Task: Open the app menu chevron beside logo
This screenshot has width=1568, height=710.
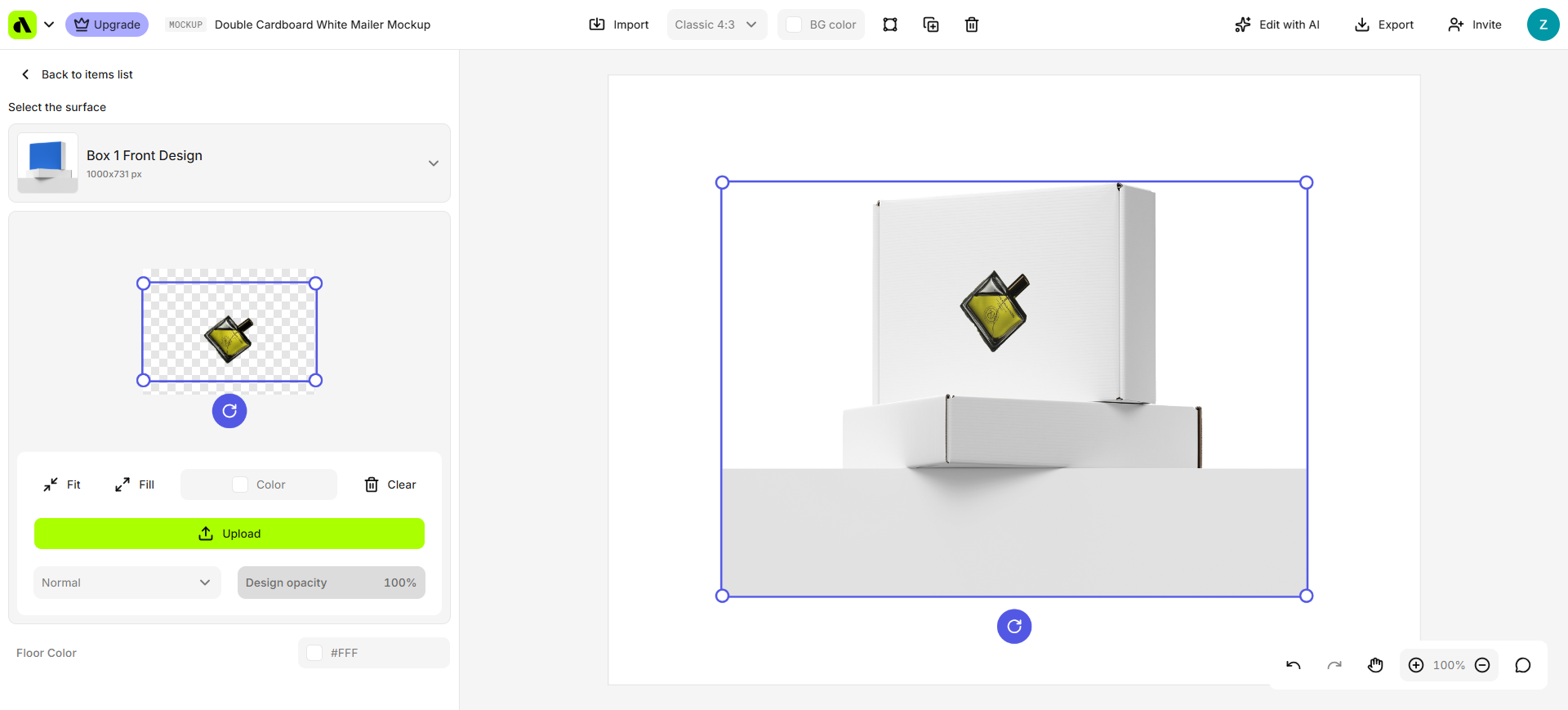Action: tap(49, 25)
